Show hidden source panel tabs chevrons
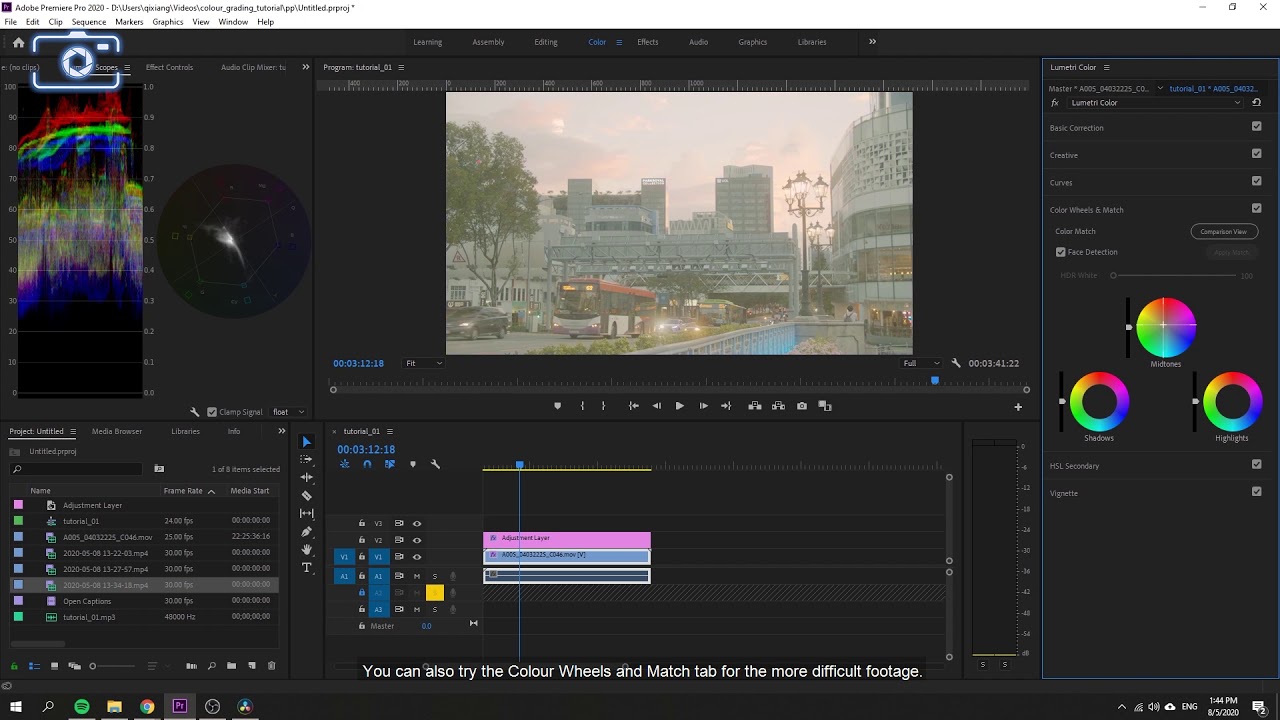 pyautogui.click(x=305, y=67)
